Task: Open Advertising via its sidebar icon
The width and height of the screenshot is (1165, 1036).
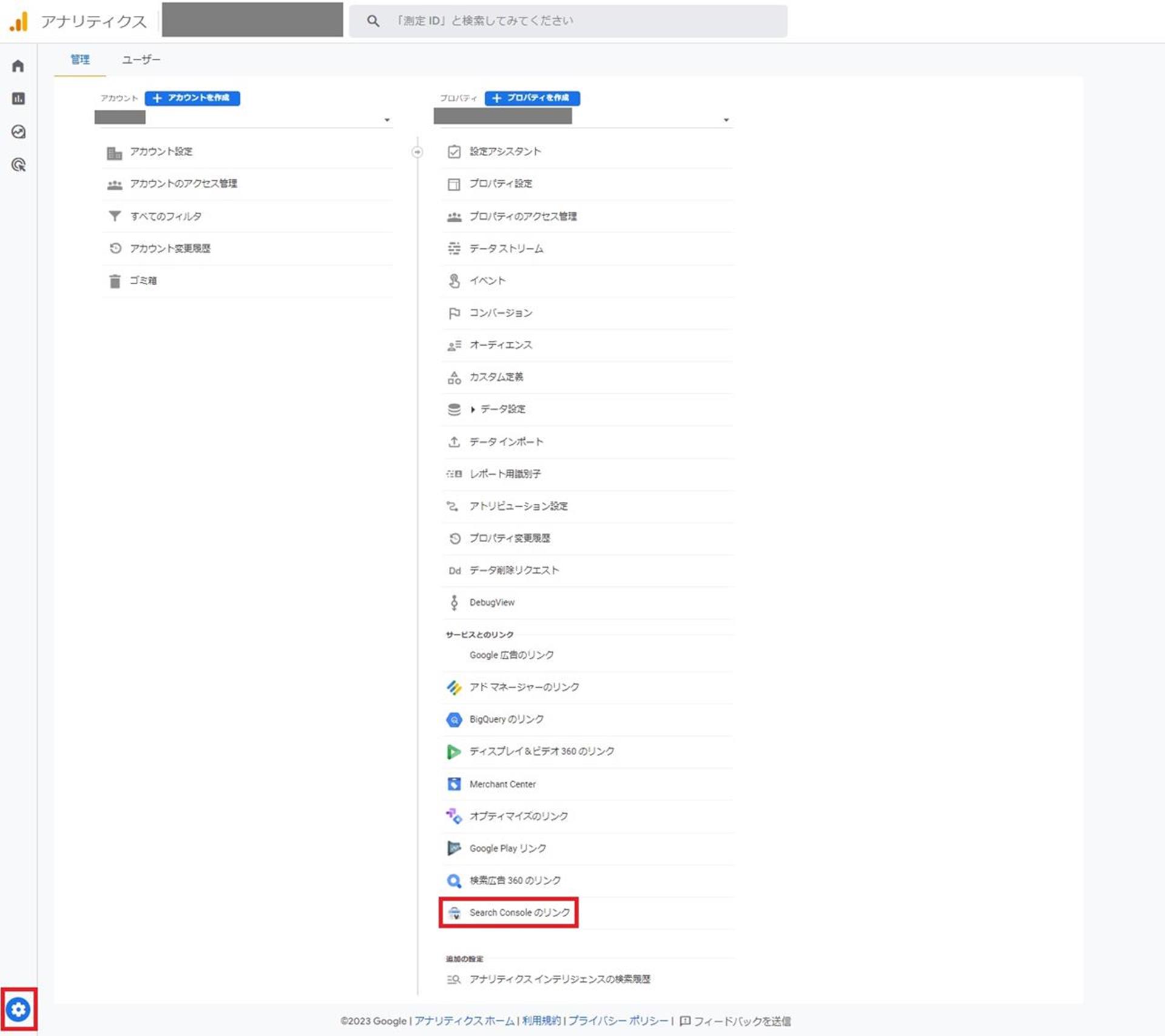Action: click(x=18, y=164)
